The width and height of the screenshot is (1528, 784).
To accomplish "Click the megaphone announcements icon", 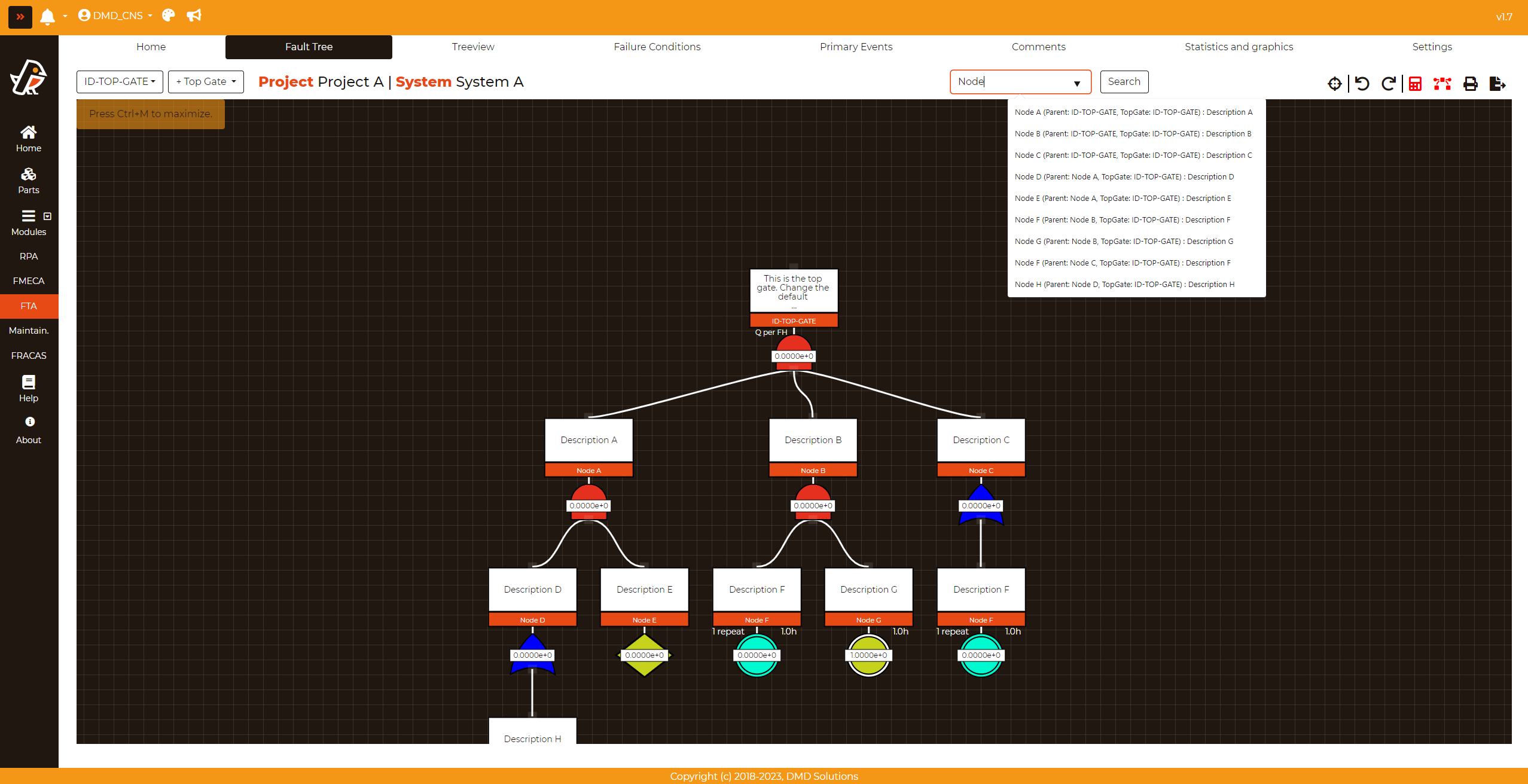I will coord(194,16).
